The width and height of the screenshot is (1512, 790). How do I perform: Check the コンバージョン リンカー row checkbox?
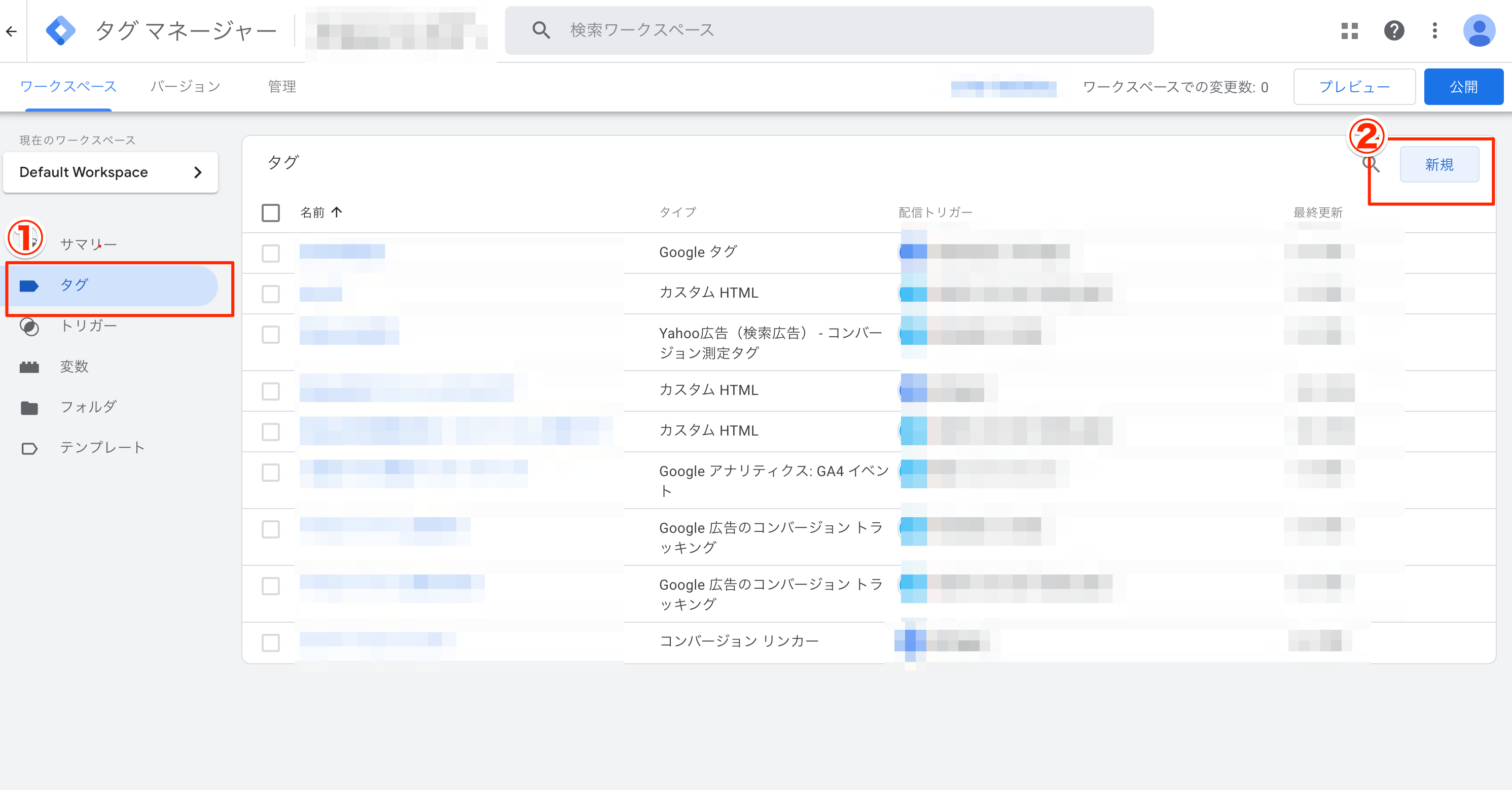pyautogui.click(x=271, y=642)
